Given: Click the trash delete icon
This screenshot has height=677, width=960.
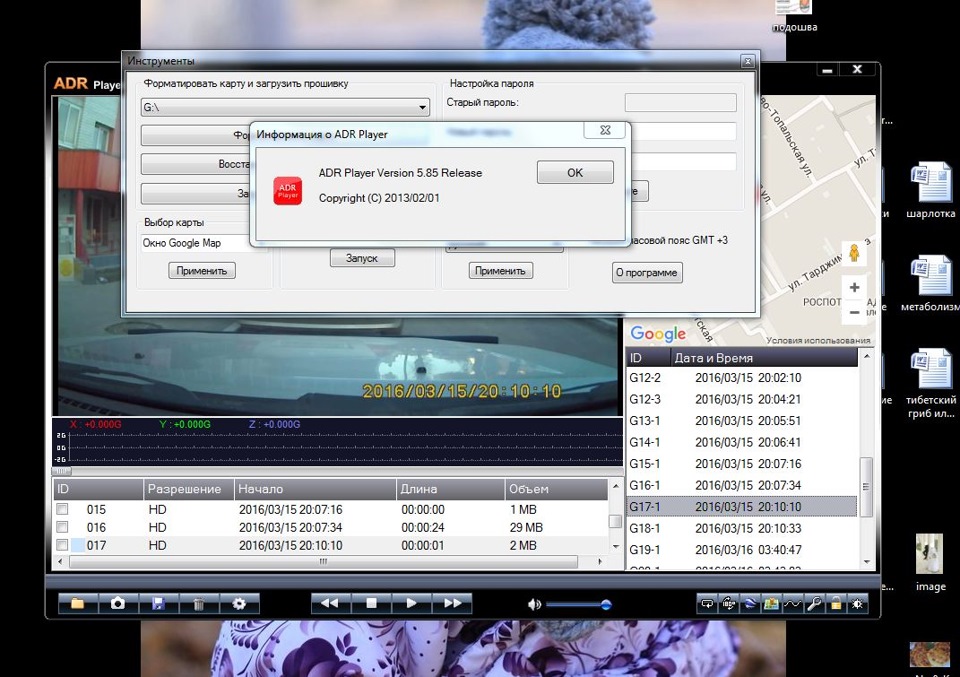Looking at the screenshot, I should coord(199,604).
